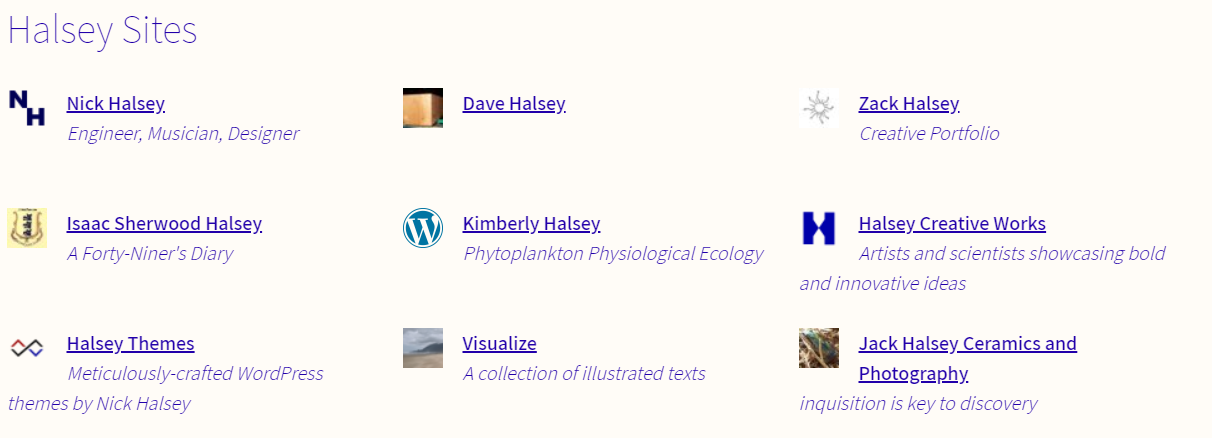This screenshot has width=1212, height=438.
Task: Click the WordPress logo beside Kimberly Halsey
Action: tap(423, 228)
